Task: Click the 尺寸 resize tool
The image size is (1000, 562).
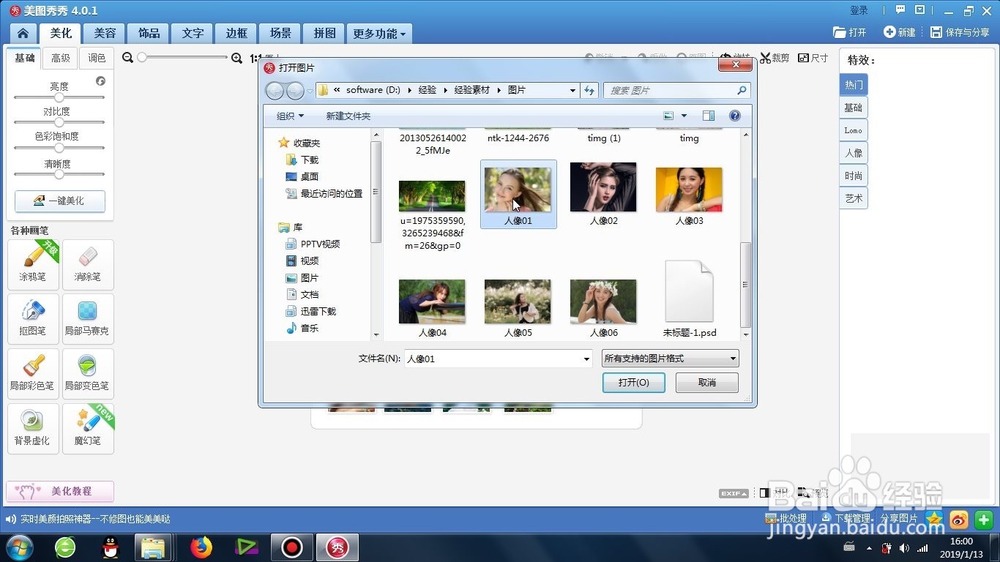Action: pos(813,58)
